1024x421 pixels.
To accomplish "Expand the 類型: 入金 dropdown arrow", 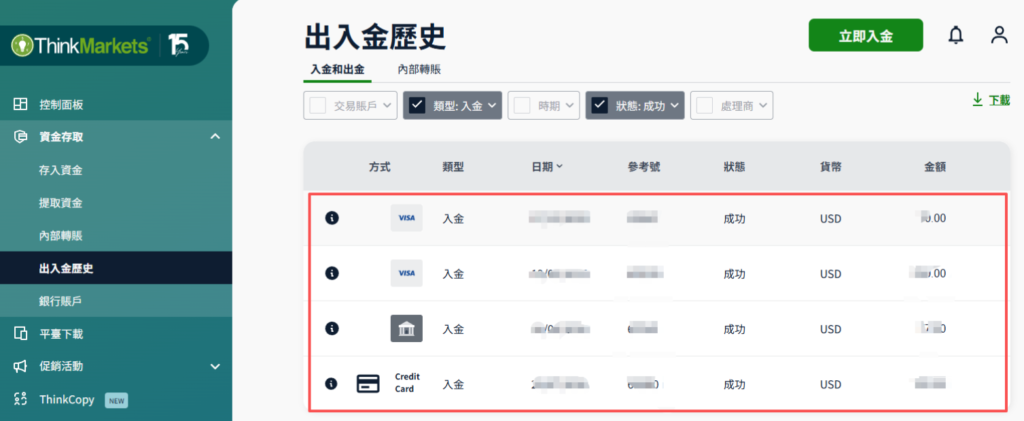I will [x=491, y=105].
